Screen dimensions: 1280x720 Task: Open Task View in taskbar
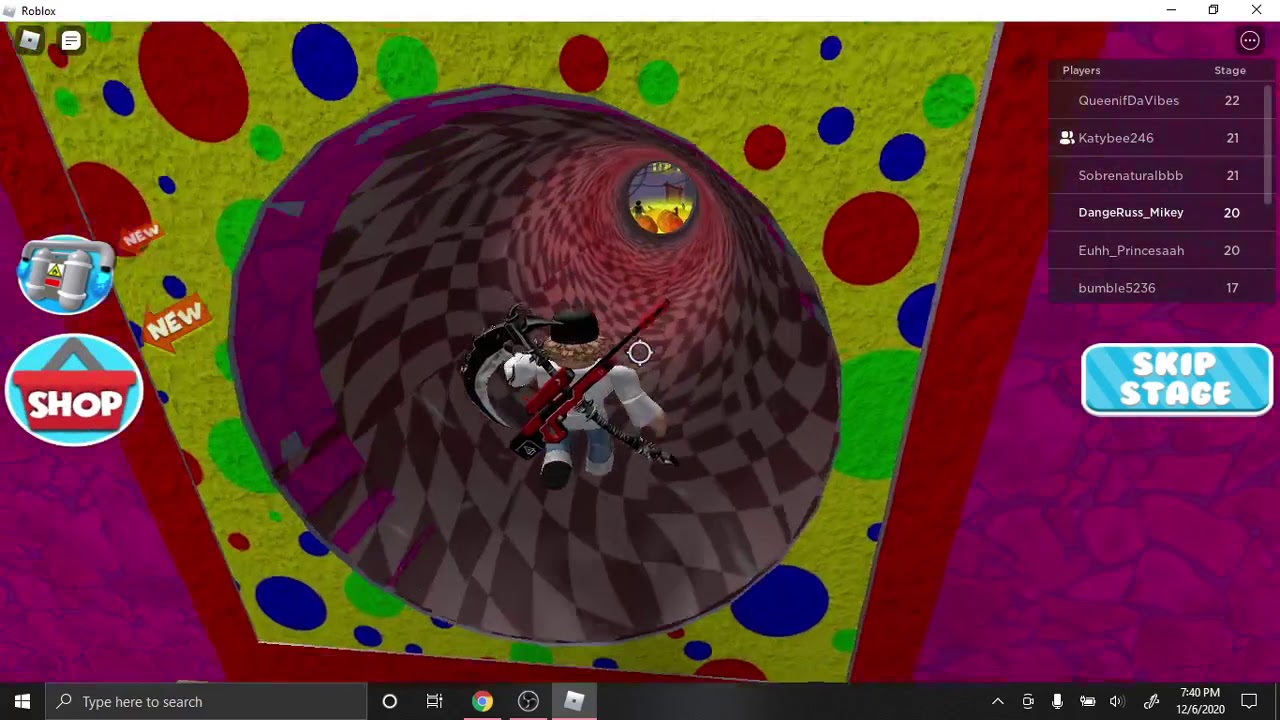pyautogui.click(x=435, y=701)
